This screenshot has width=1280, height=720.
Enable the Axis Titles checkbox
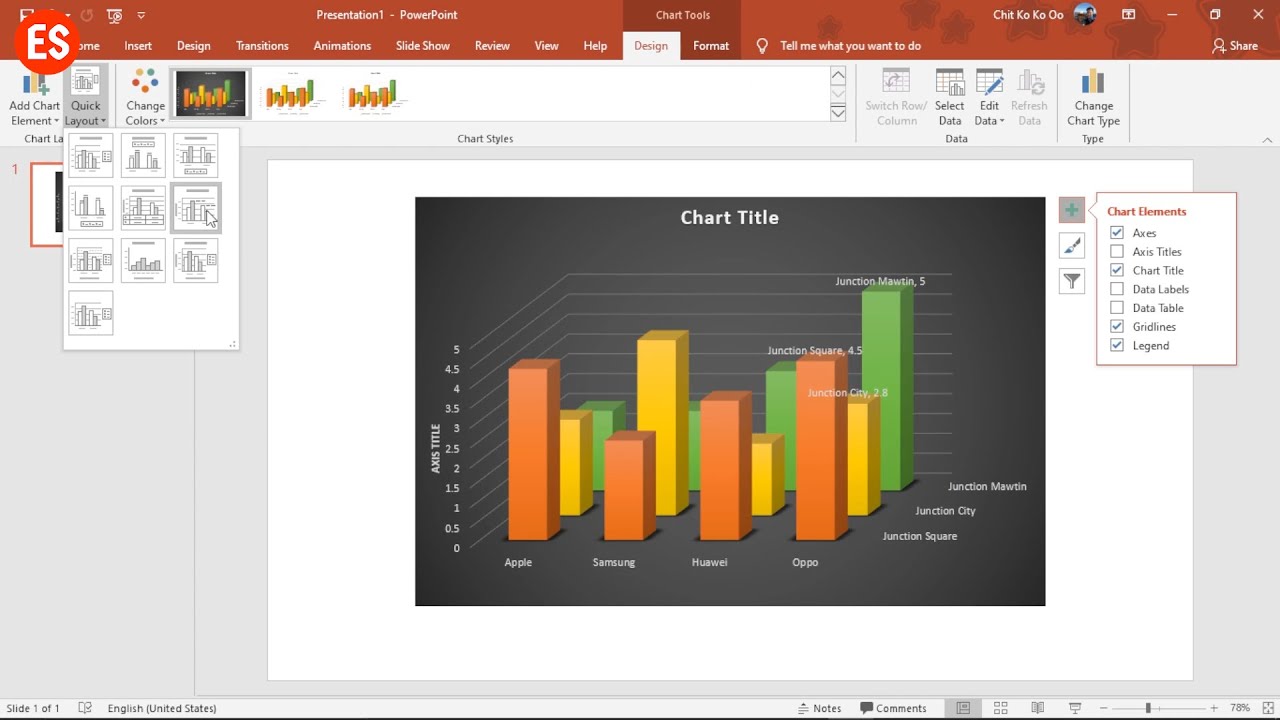pos(1117,252)
